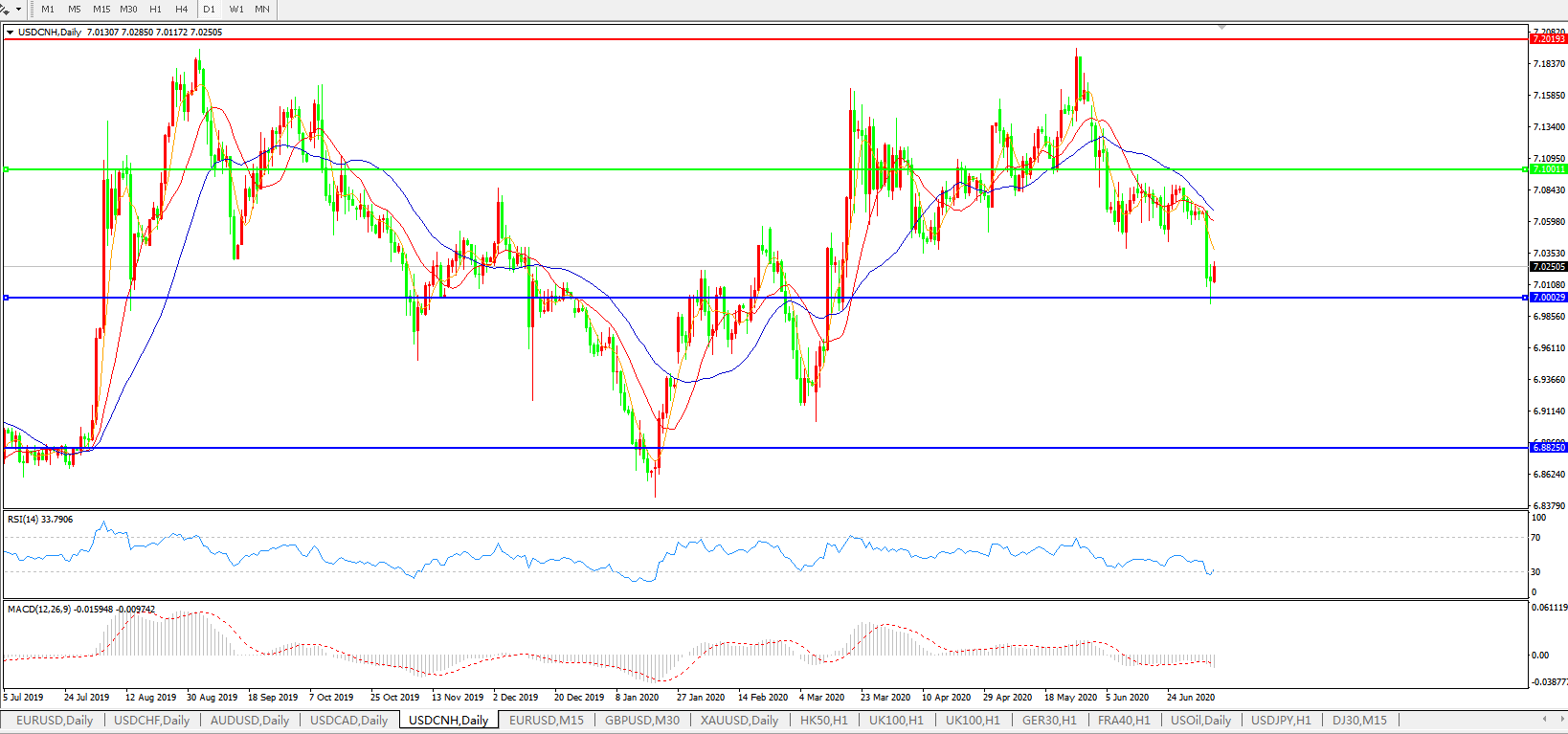Image resolution: width=1568 pixels, height=734 pixels.
Task: Set timeframe to H1
Action: pos(155,9)
